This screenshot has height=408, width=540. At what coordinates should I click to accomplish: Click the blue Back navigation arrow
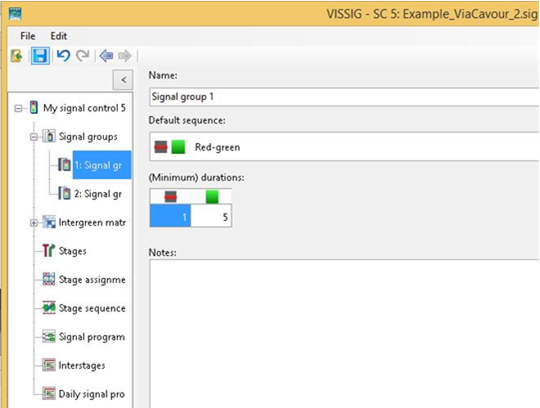tap(106, 55)
